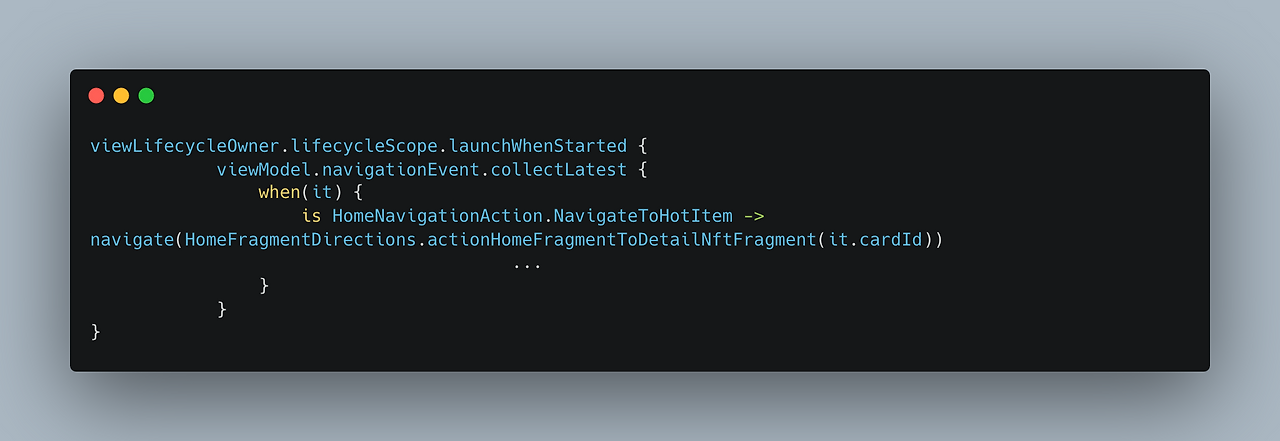Click the navigate function call
Viewport: 1280px width, 441px height.
point(132,240)
